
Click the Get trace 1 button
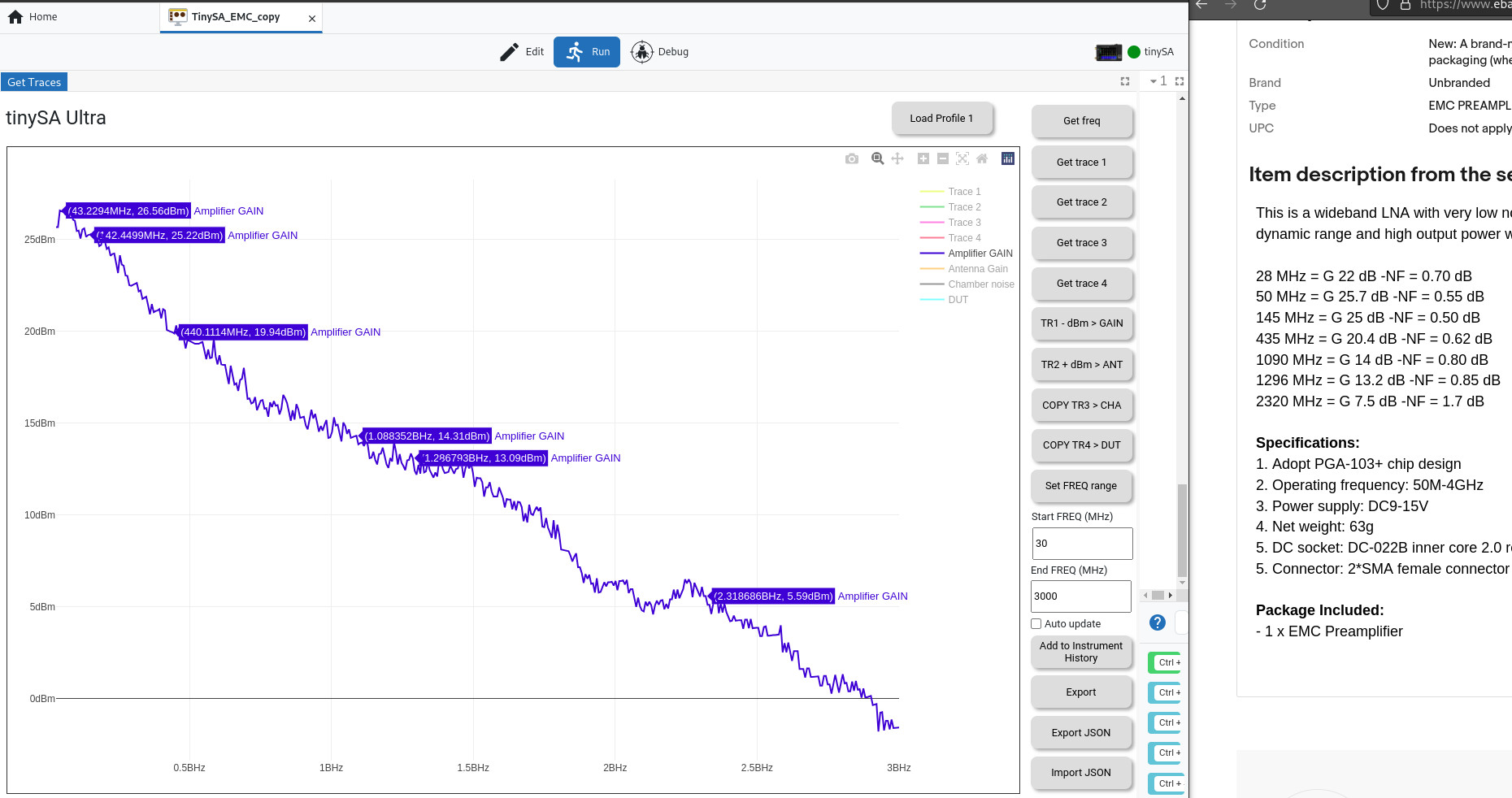1082,163
